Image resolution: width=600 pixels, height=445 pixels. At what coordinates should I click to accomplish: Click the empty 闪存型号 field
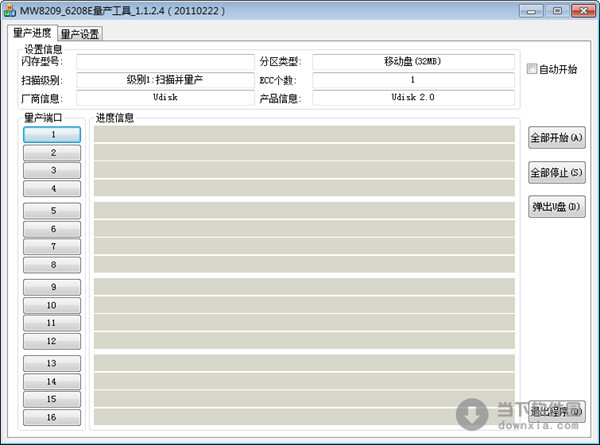point(165,62)
